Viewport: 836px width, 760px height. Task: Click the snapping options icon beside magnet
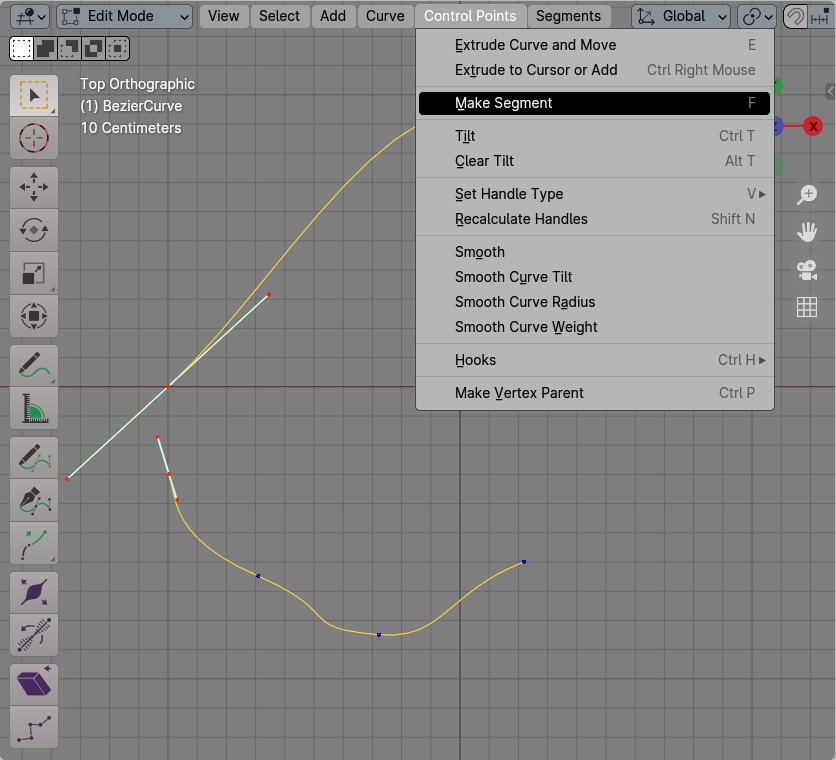click(x=819, y=17)
